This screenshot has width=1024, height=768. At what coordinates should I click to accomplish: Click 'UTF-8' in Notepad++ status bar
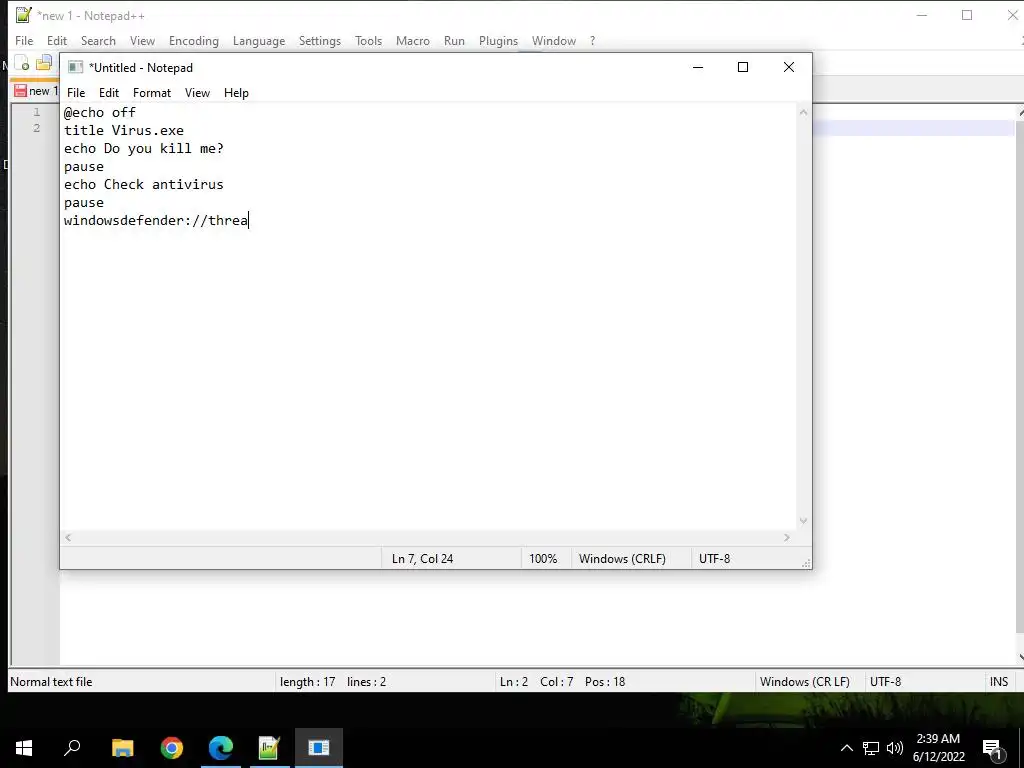(x=886, y=682)
